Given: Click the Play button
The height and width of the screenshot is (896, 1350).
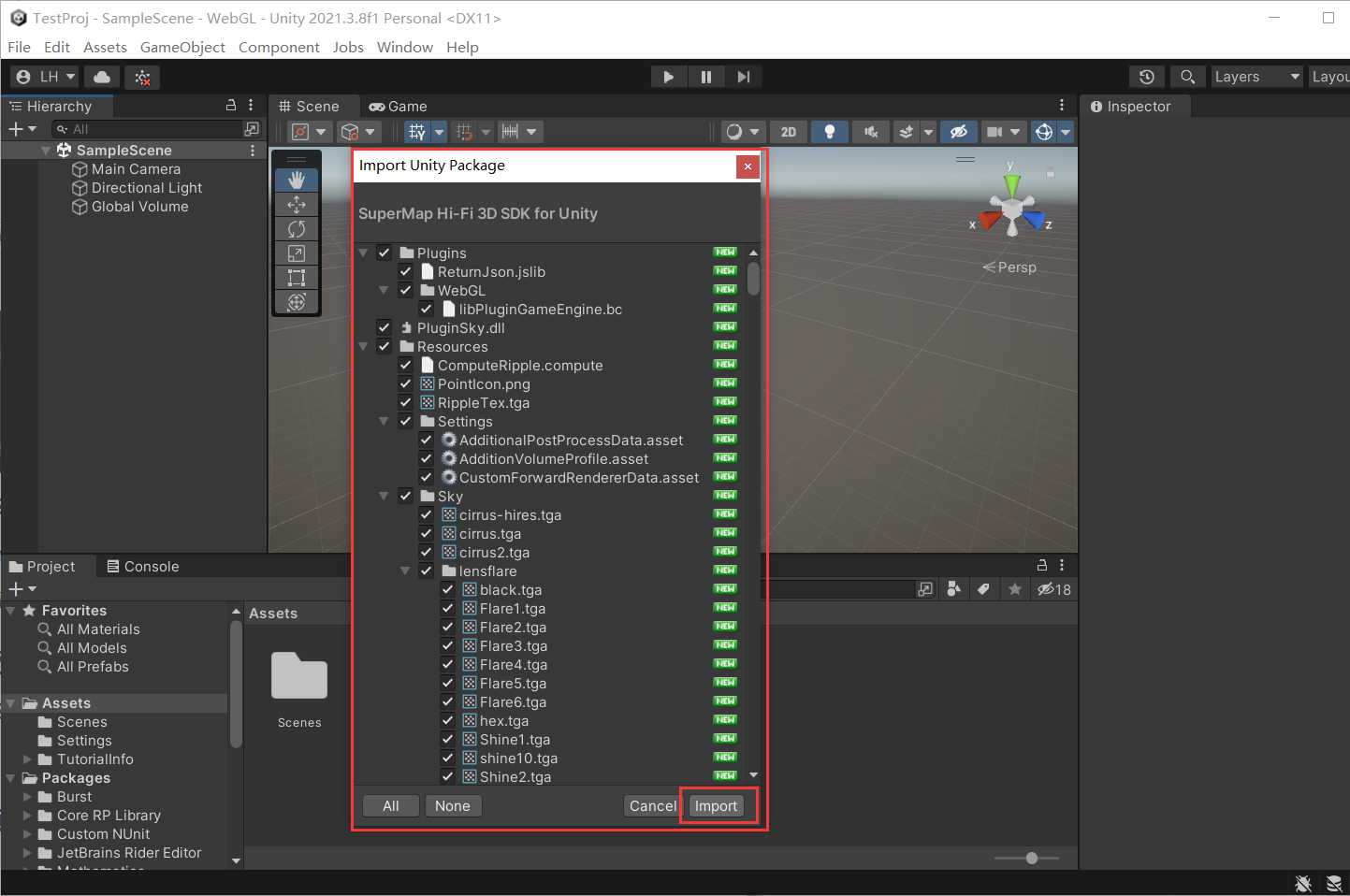Looking at the screenshot, I should coord(669,77).
